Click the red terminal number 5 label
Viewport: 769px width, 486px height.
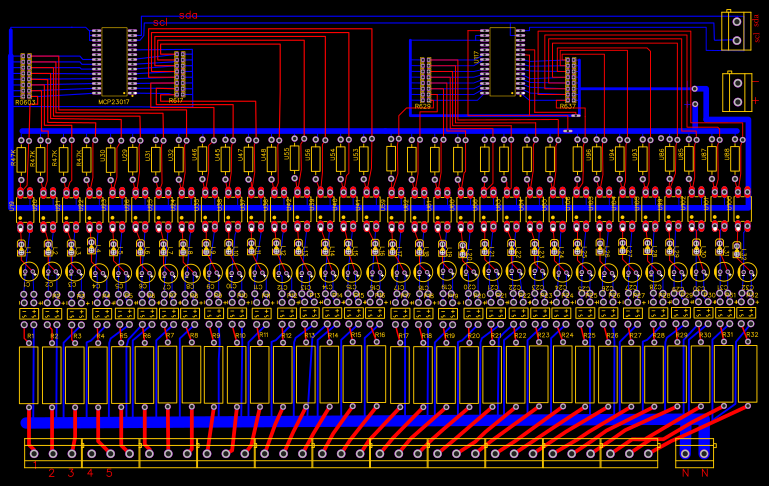point(109,473)
